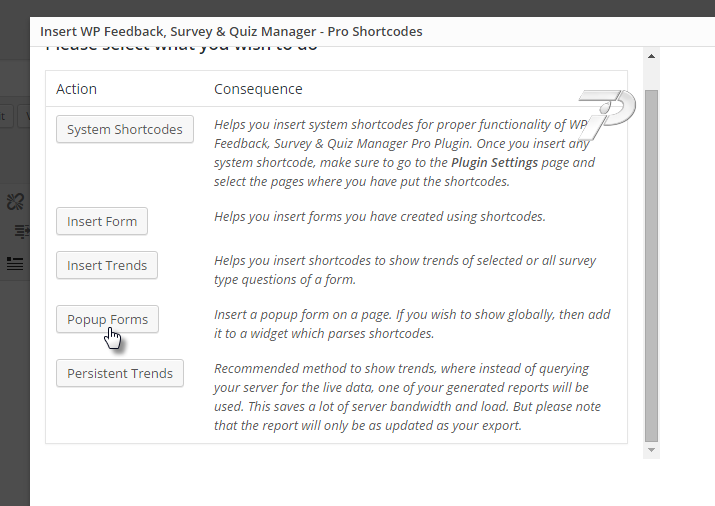This screenshot has height=506, width=715.
Task: Click the Action column header
Action: click(x=77, y=89)
